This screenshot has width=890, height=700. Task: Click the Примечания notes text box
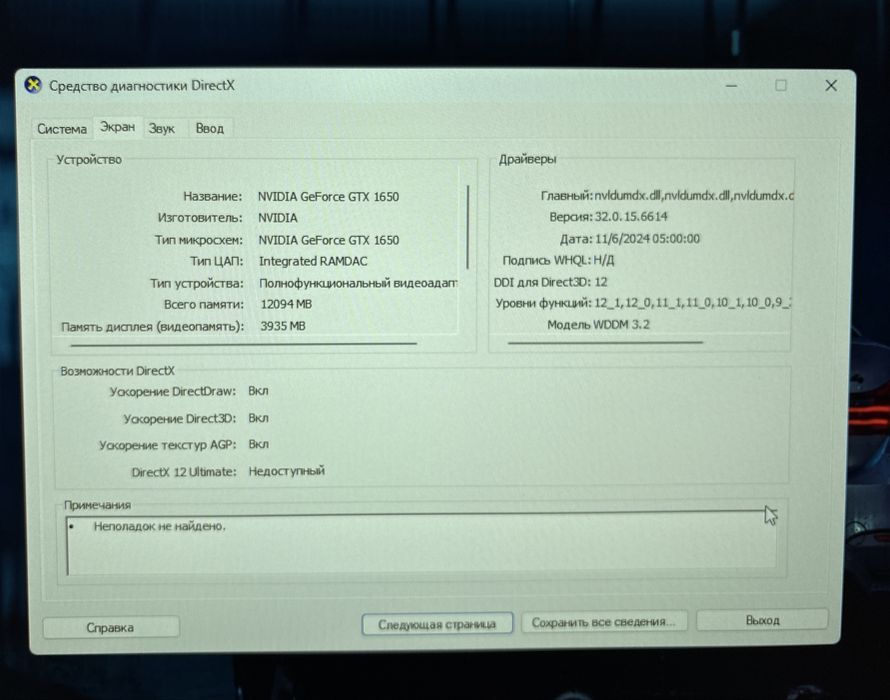tap(421, 544)
